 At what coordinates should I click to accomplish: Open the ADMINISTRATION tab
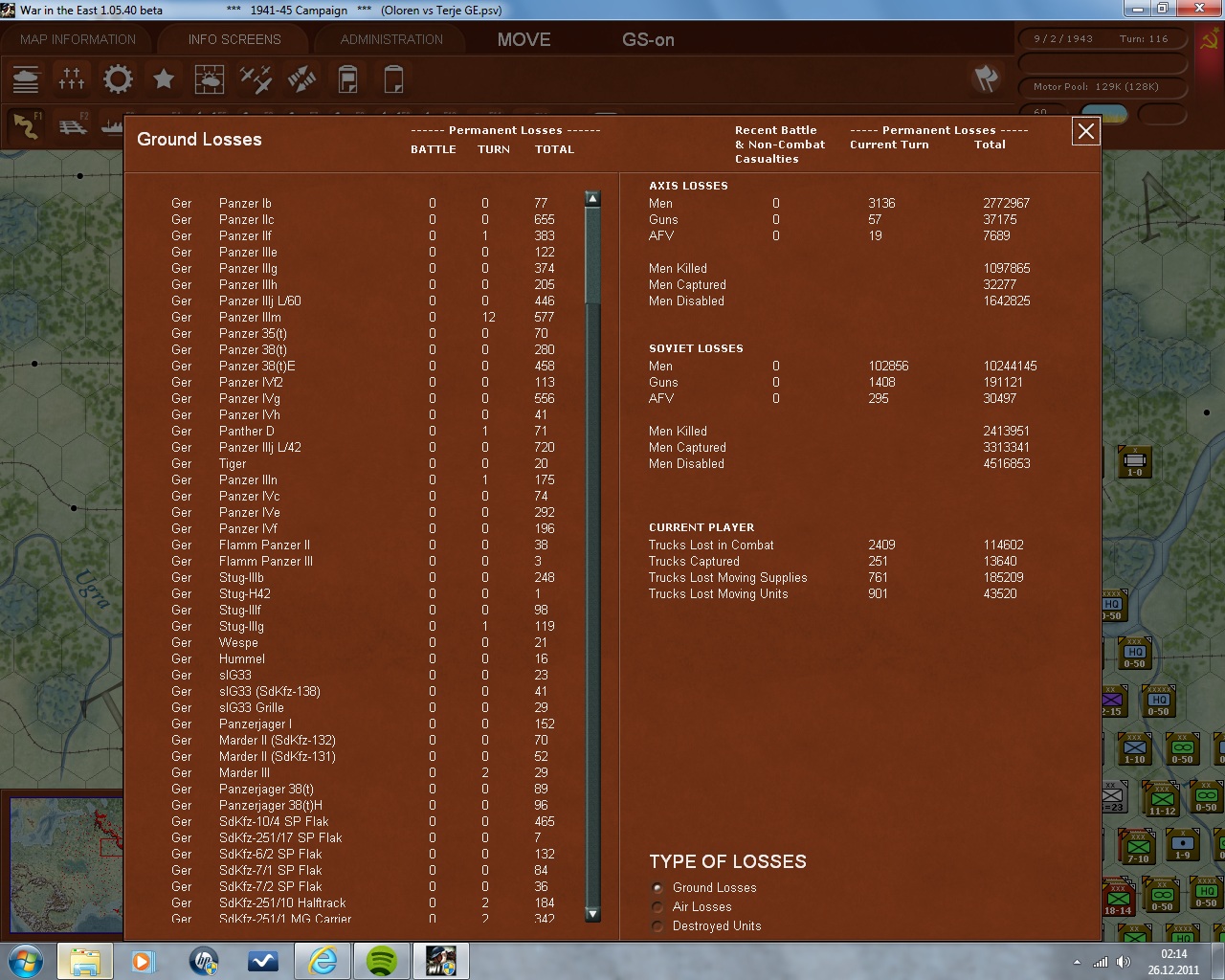point(391,39)
